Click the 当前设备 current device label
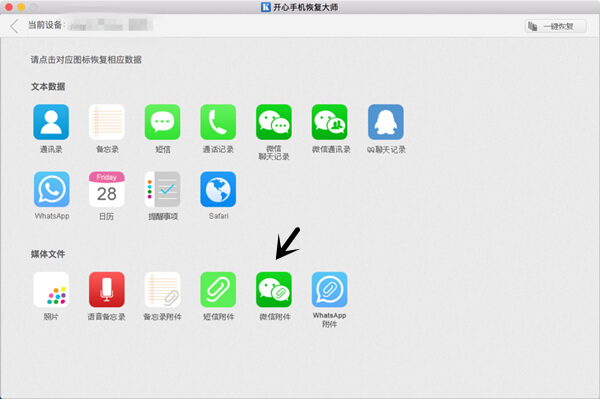The image size is (600, 399). pyautogui.click(x=47, y=25)
